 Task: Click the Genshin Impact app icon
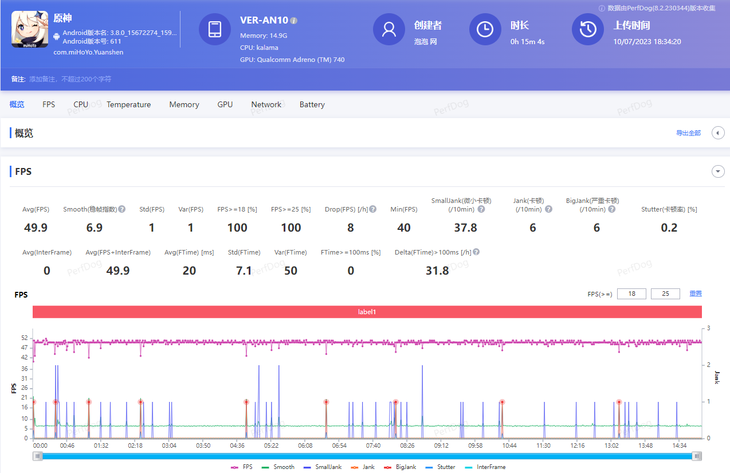click(x=30, y=32)
